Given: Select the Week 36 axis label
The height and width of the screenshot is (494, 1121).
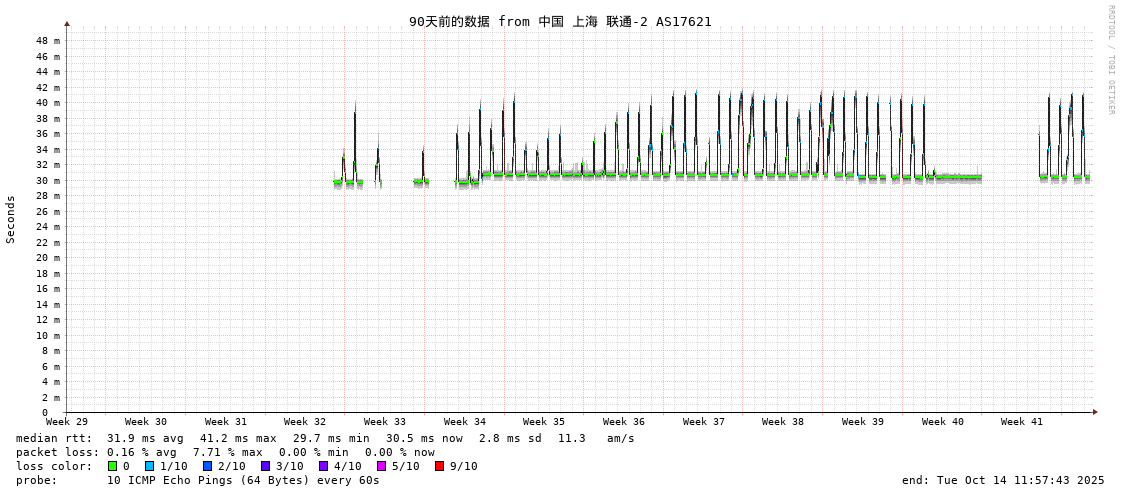Looking at the screenshot, I should point(624,422).
